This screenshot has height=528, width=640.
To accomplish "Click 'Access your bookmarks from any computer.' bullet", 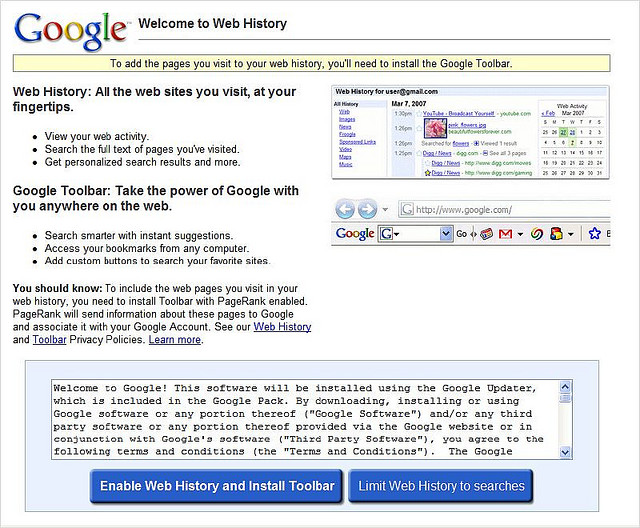I will [147, 248].
